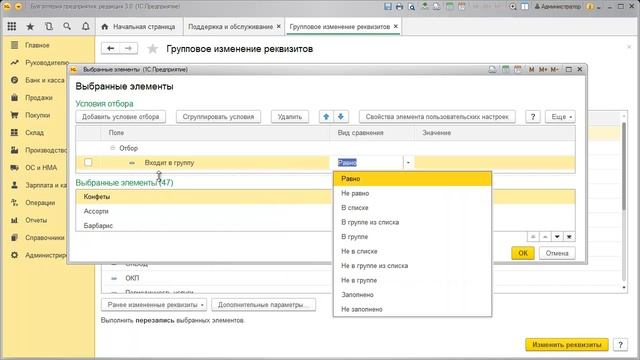Click the help question mark in dialog toolbar
Screen dimensions: 640x360
pos(533,117)
